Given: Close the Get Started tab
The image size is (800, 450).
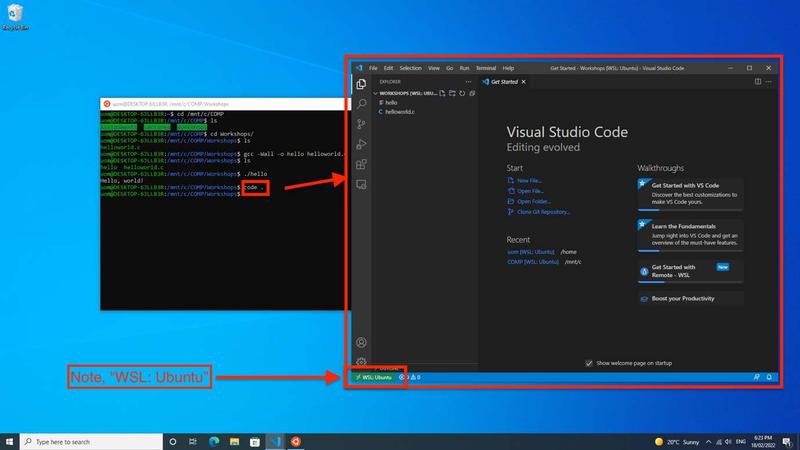Looking at the screenshot, I should point(523,82).
